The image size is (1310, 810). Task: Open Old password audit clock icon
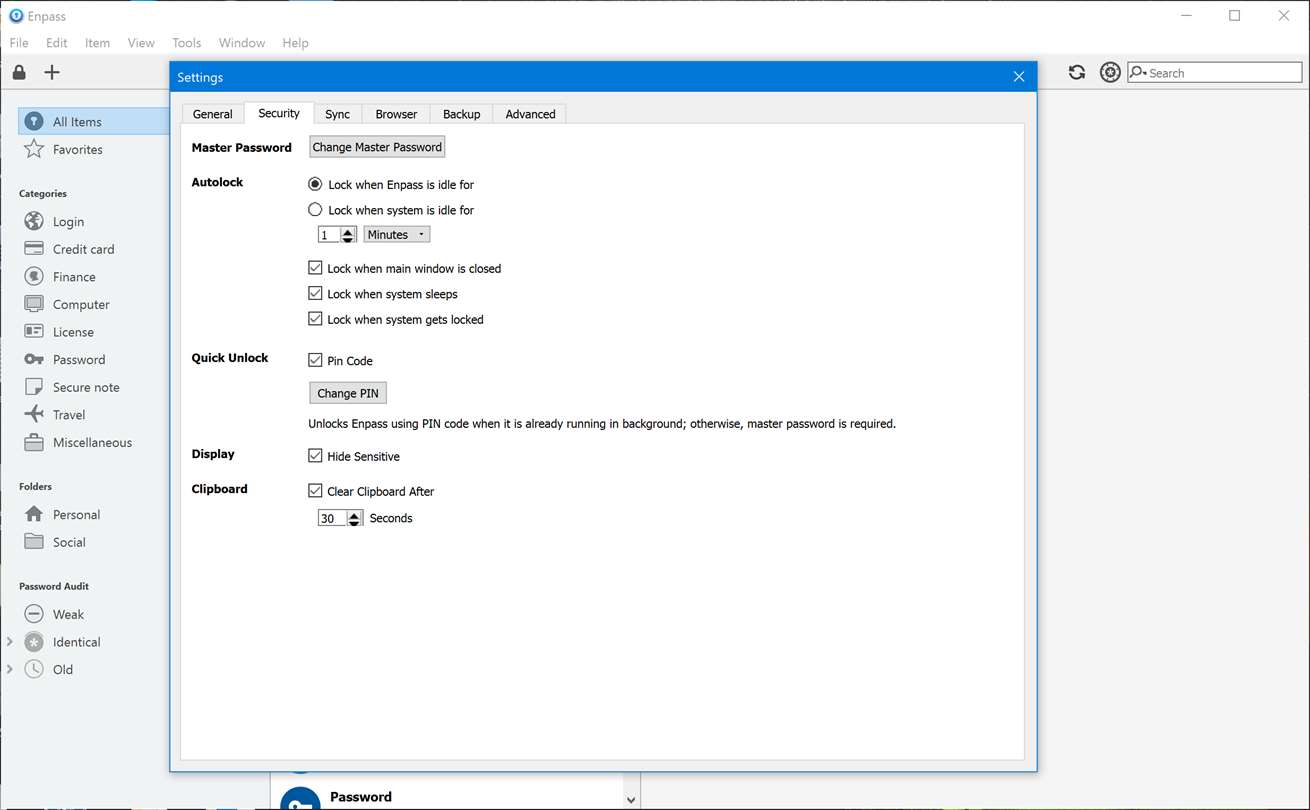pos(34,669)
